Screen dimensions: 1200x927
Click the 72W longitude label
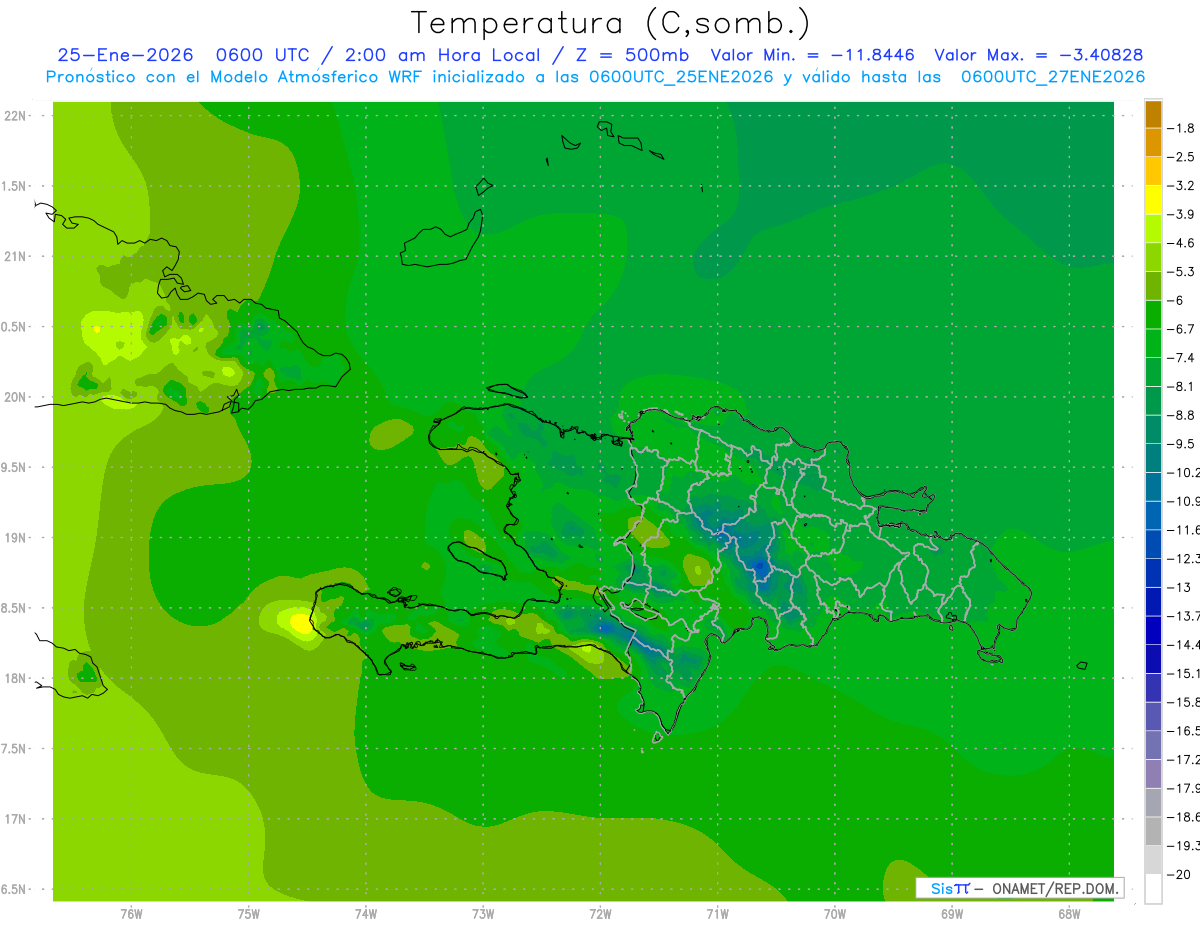pos(601,913)
